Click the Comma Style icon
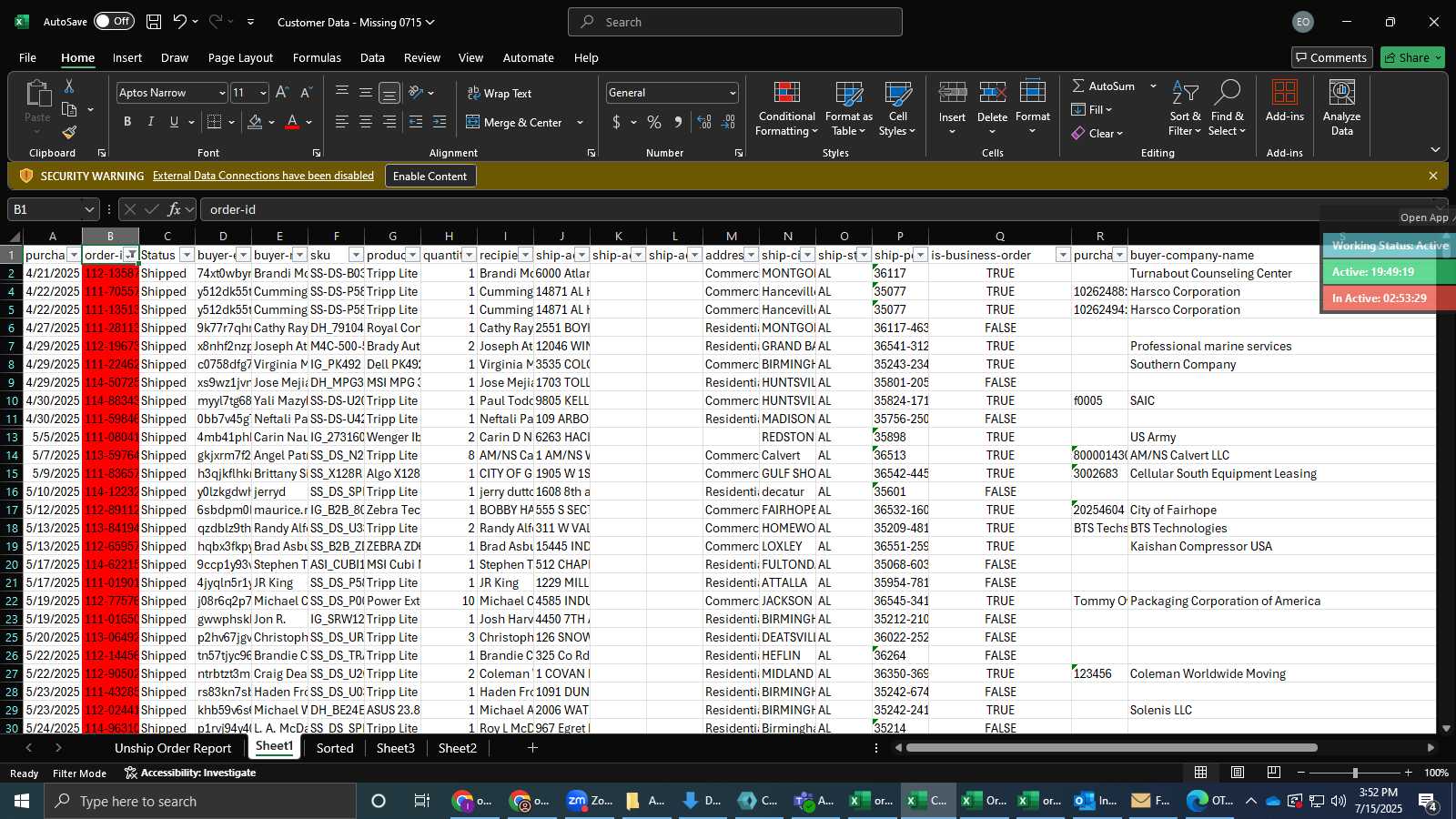1456x819 pixels. click(678, 122)
